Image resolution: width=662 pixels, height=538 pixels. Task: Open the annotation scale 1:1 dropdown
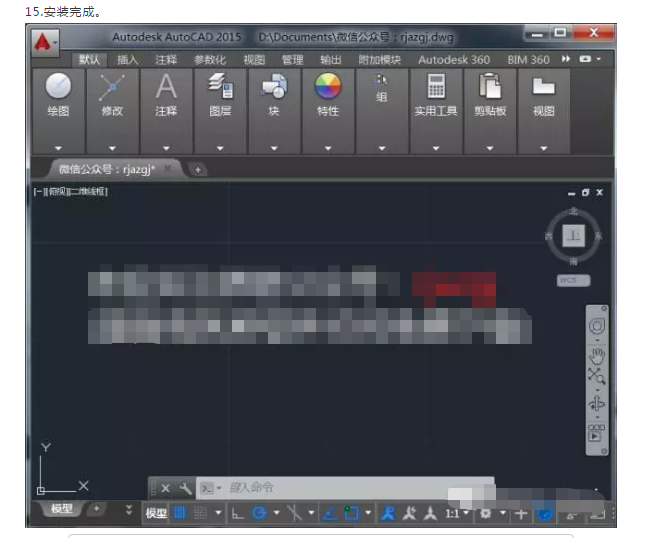pos(457,513)
